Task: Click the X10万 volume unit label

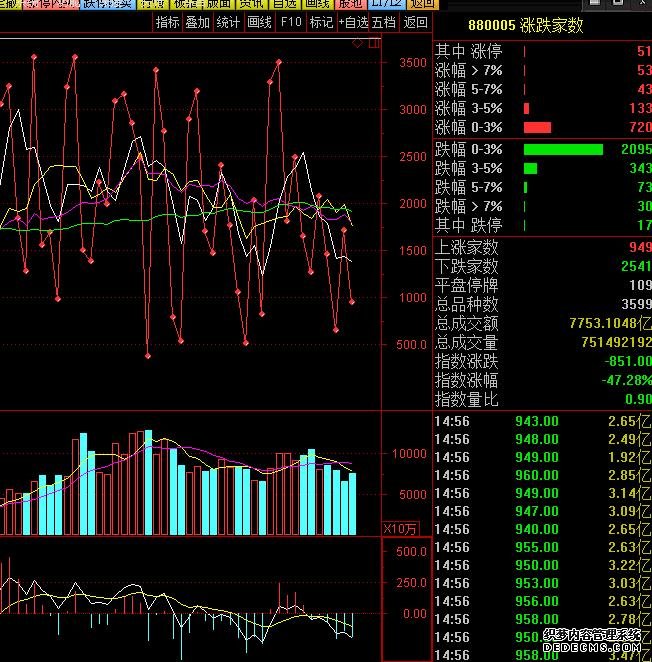Action: pyautogui.click(x=400, y=529)
